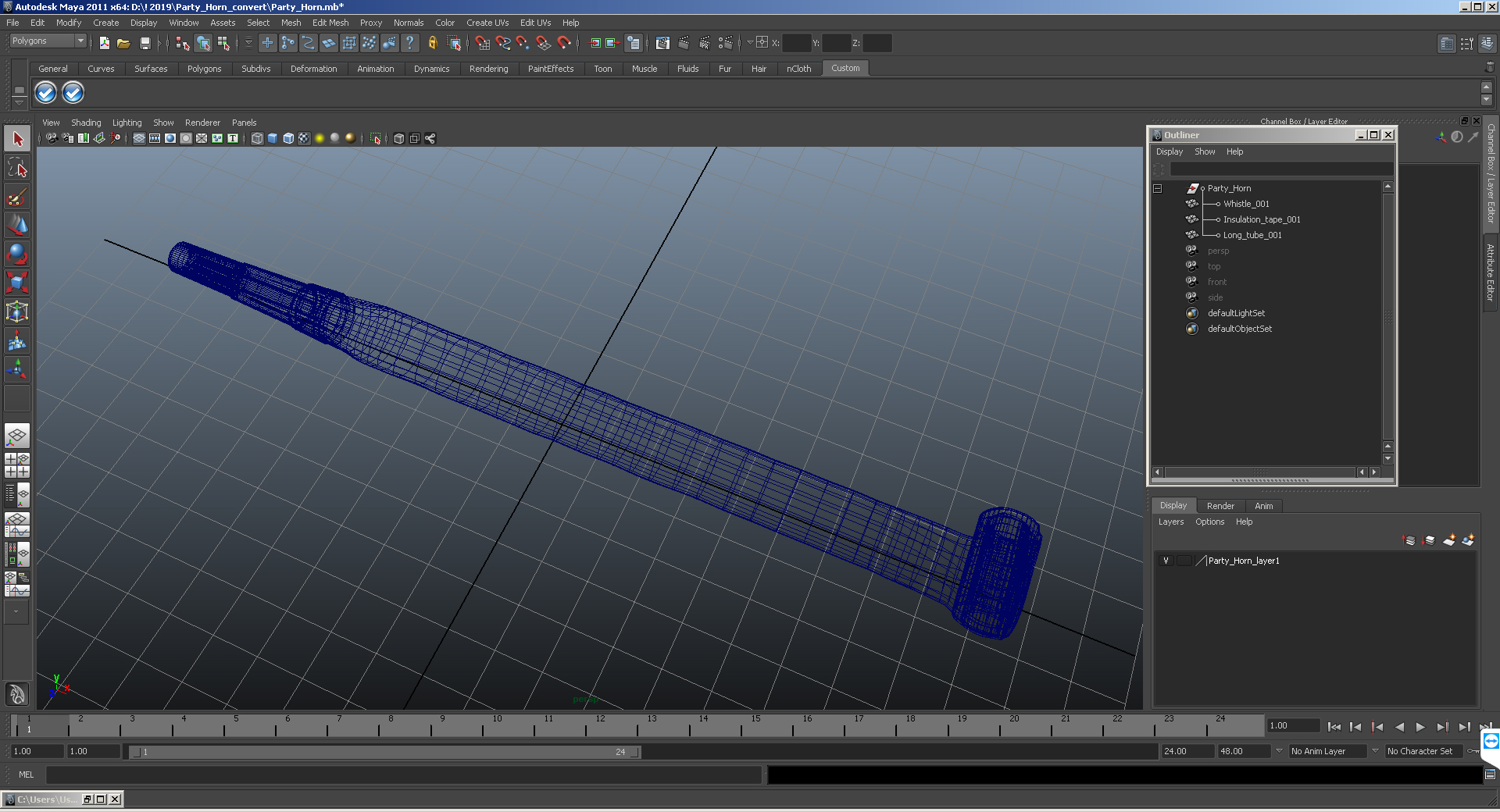Pick the Scale tool cube icon
The height and width of the screenshot is (812, 1500).
(x=17, y=283)
